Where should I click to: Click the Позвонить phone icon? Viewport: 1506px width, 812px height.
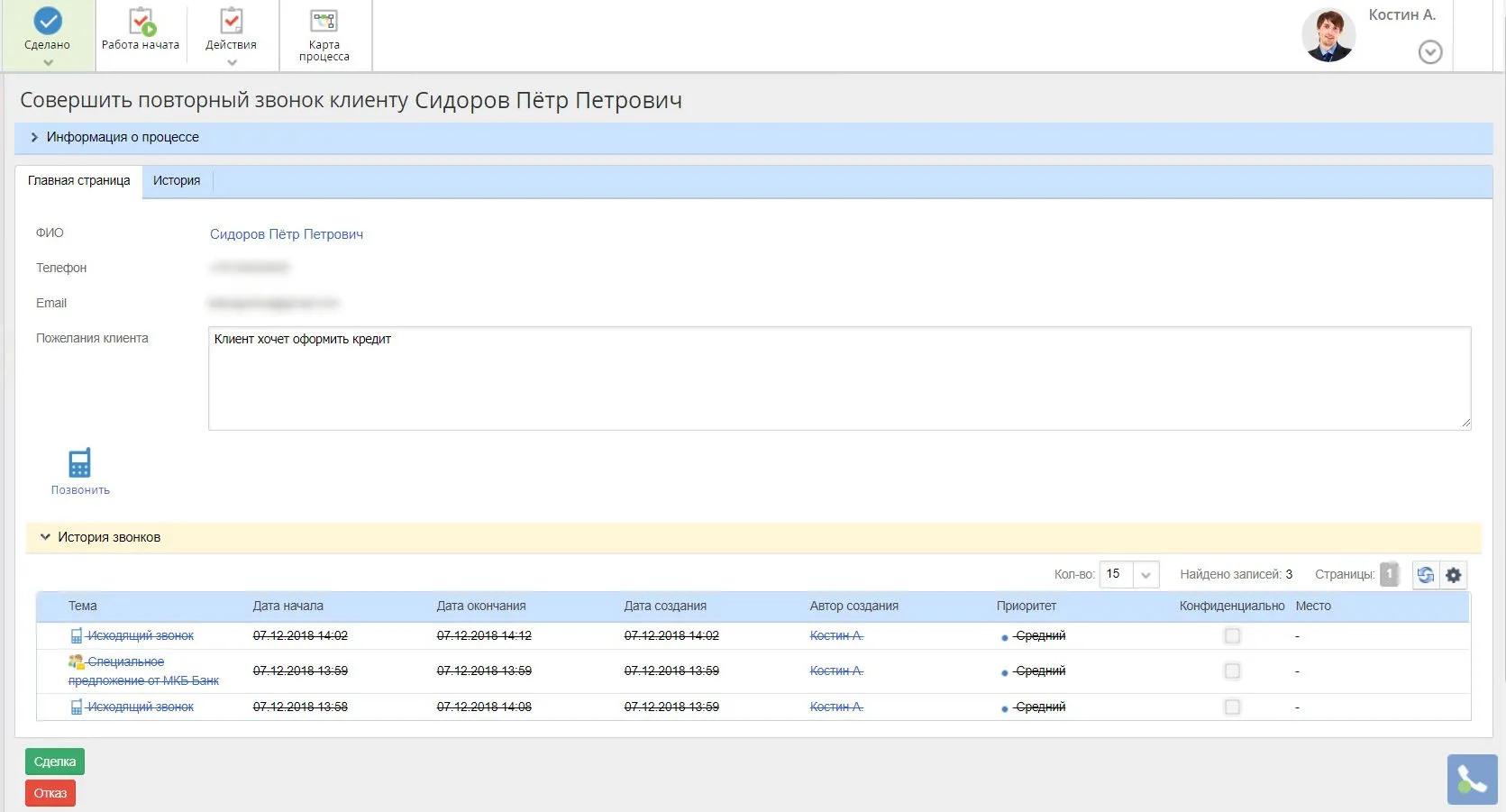(x=80, y=463)
